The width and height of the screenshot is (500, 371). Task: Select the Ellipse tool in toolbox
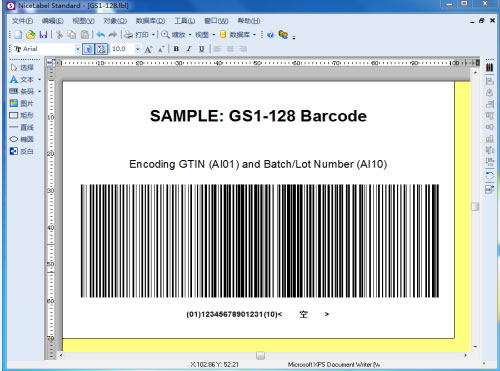[22, 139]
